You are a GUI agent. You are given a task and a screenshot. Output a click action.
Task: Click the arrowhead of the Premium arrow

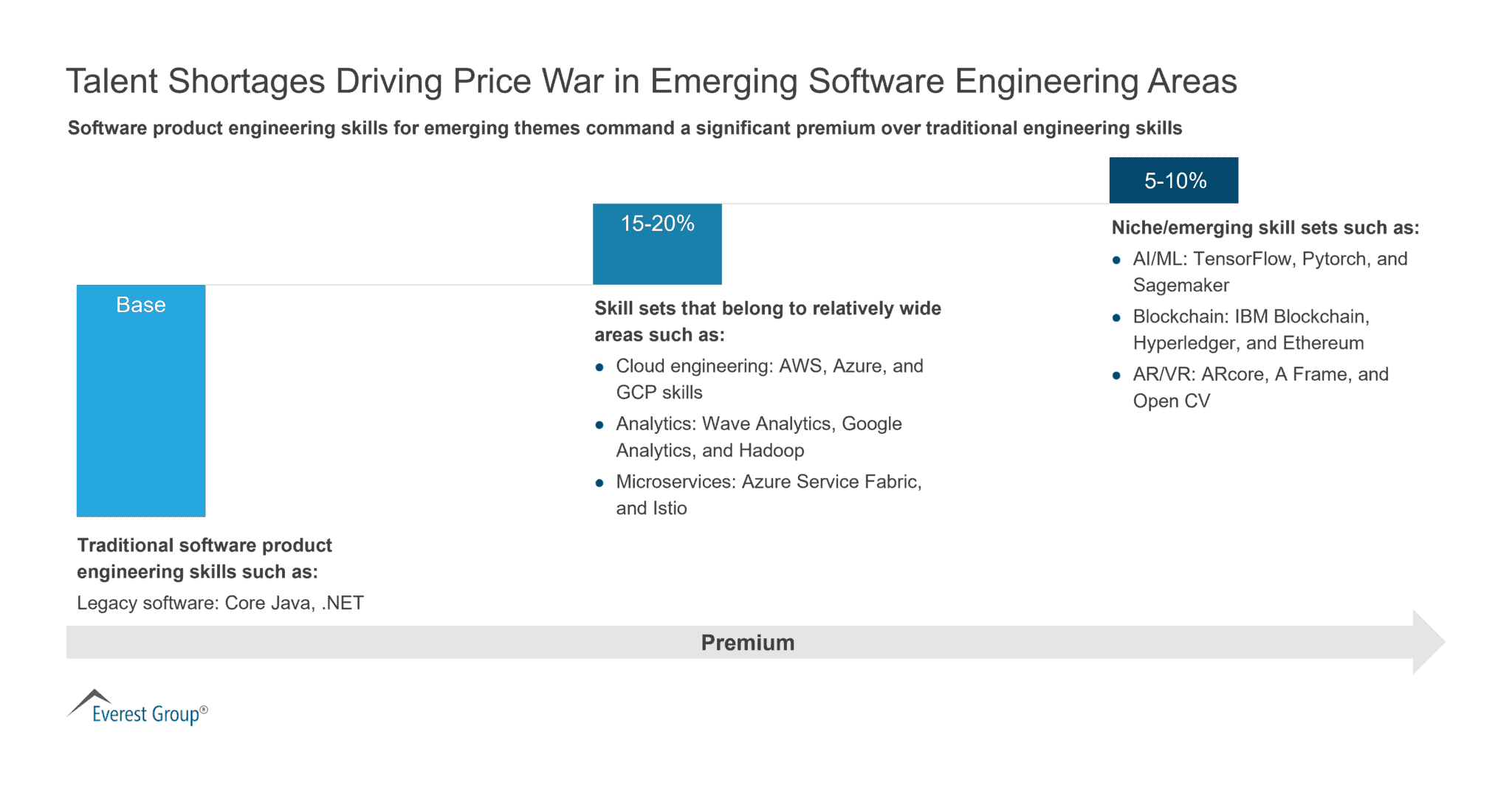click(x=1429, y=642)
